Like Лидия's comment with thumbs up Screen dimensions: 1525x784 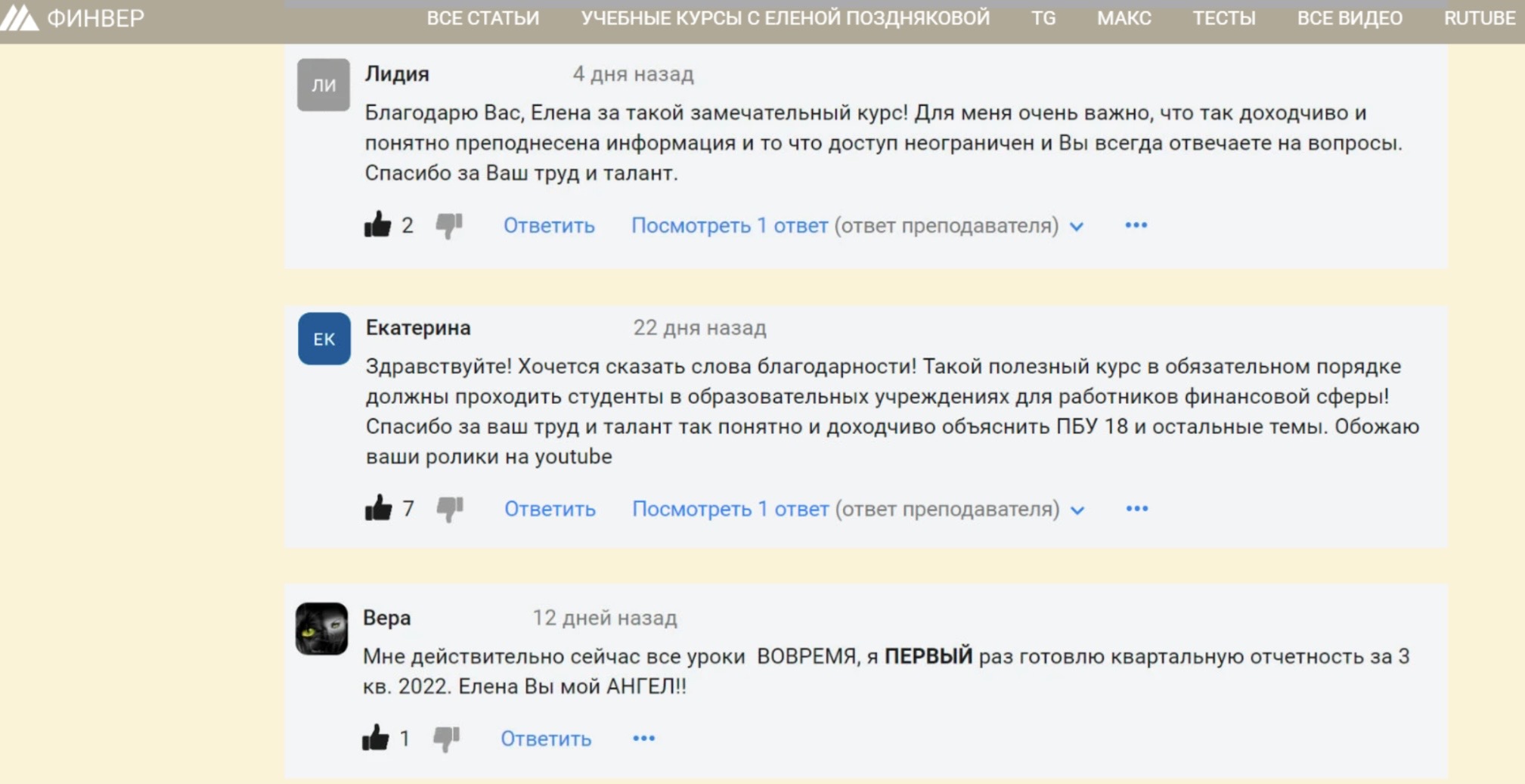click(377, 225)
